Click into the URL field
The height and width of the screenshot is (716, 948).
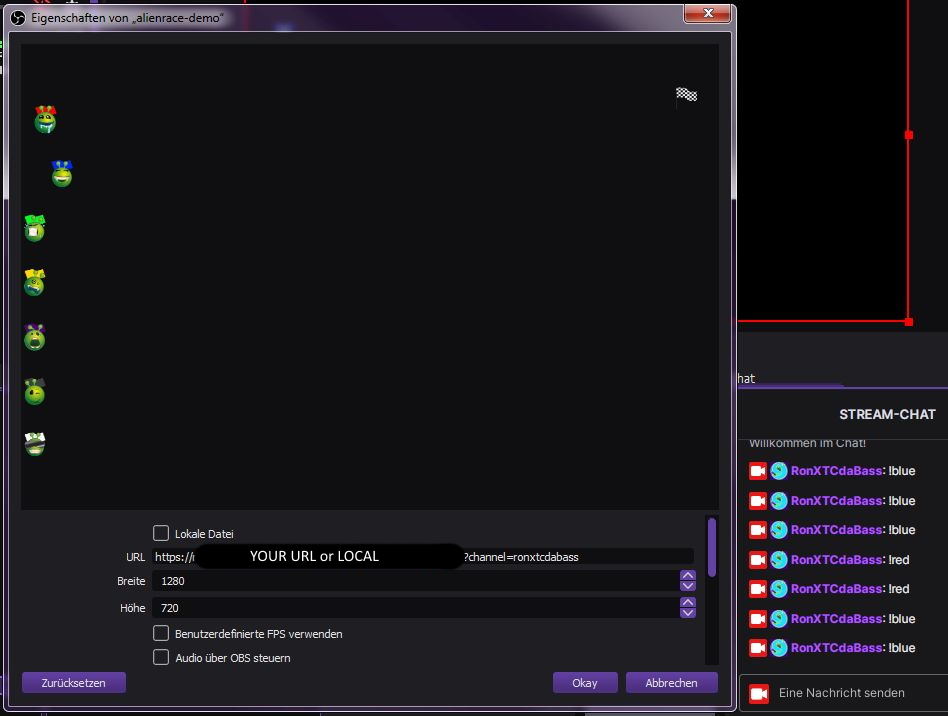pos(422,556)
